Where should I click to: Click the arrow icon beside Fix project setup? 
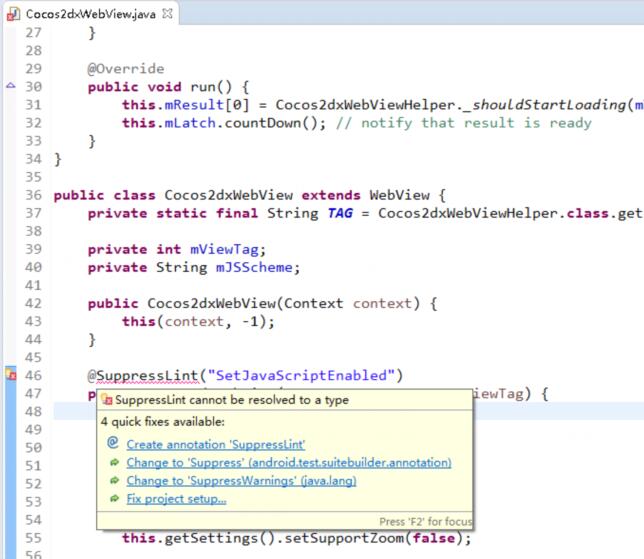click(114, 498)
